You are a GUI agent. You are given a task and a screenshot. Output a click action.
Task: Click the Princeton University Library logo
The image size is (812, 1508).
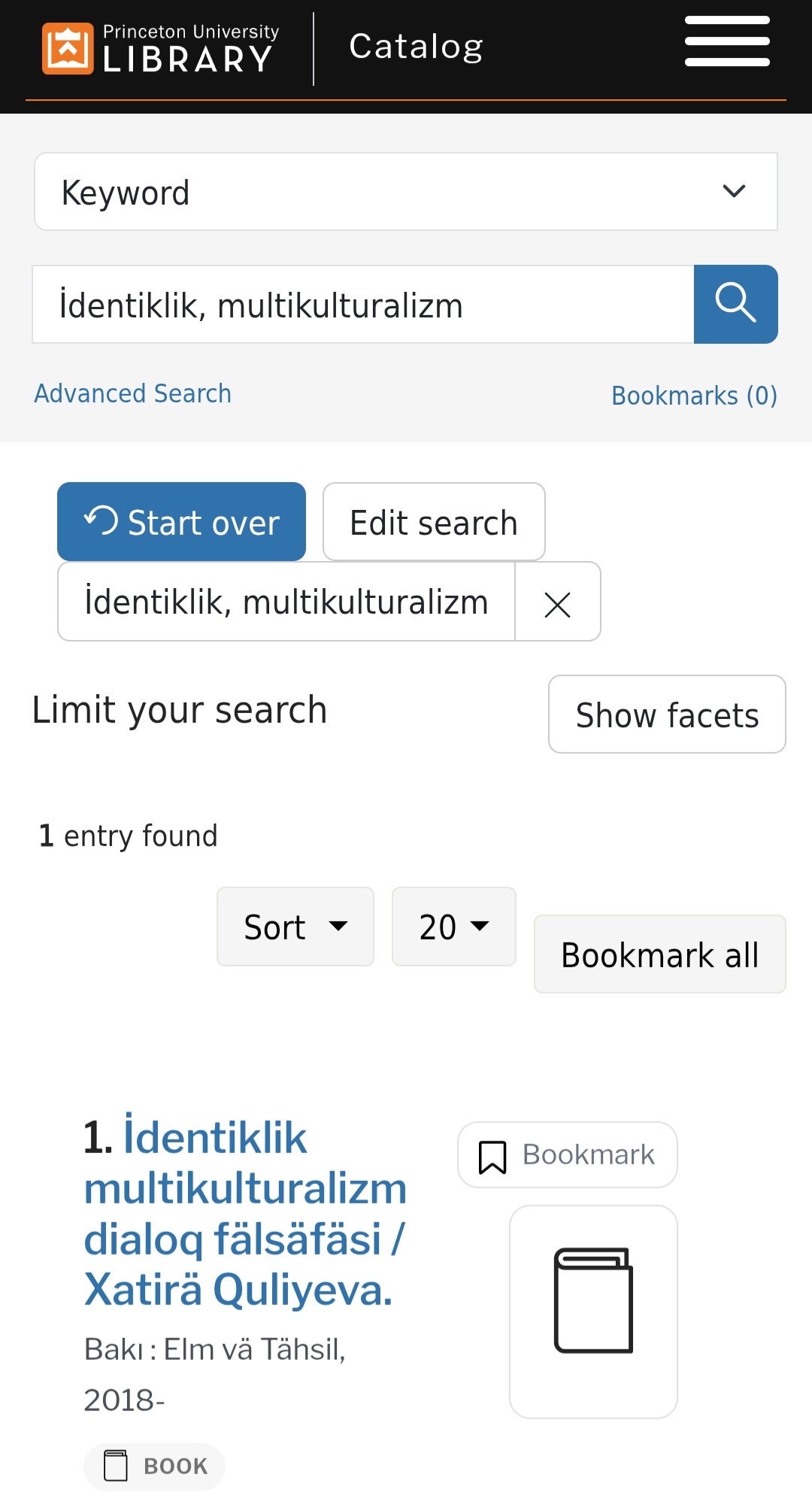pyautogui.click(x=159, y=49)
